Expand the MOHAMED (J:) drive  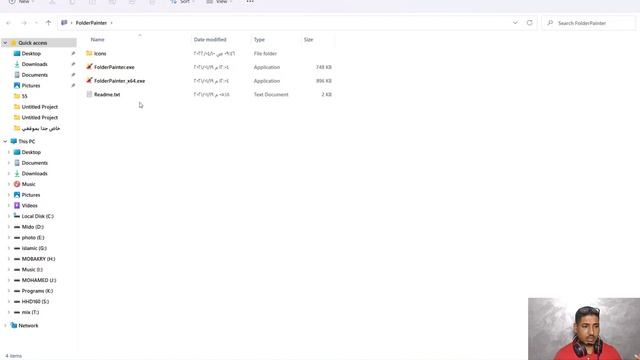coord(9,280)
